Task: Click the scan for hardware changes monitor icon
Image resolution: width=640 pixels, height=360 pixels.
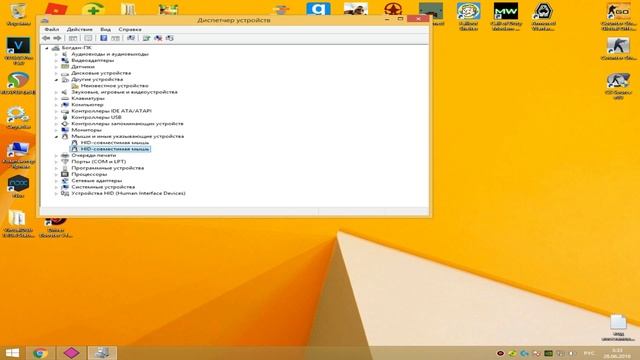Action: [x=131, y=38]
